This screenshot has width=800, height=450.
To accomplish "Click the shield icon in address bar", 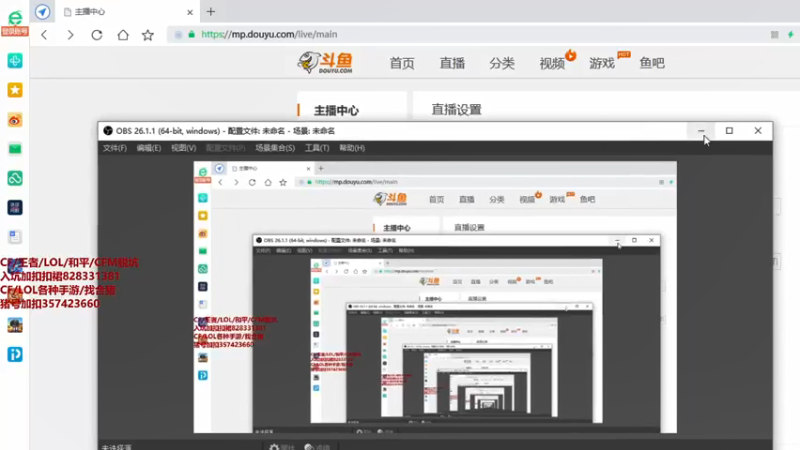I will (x=178, y=34).
